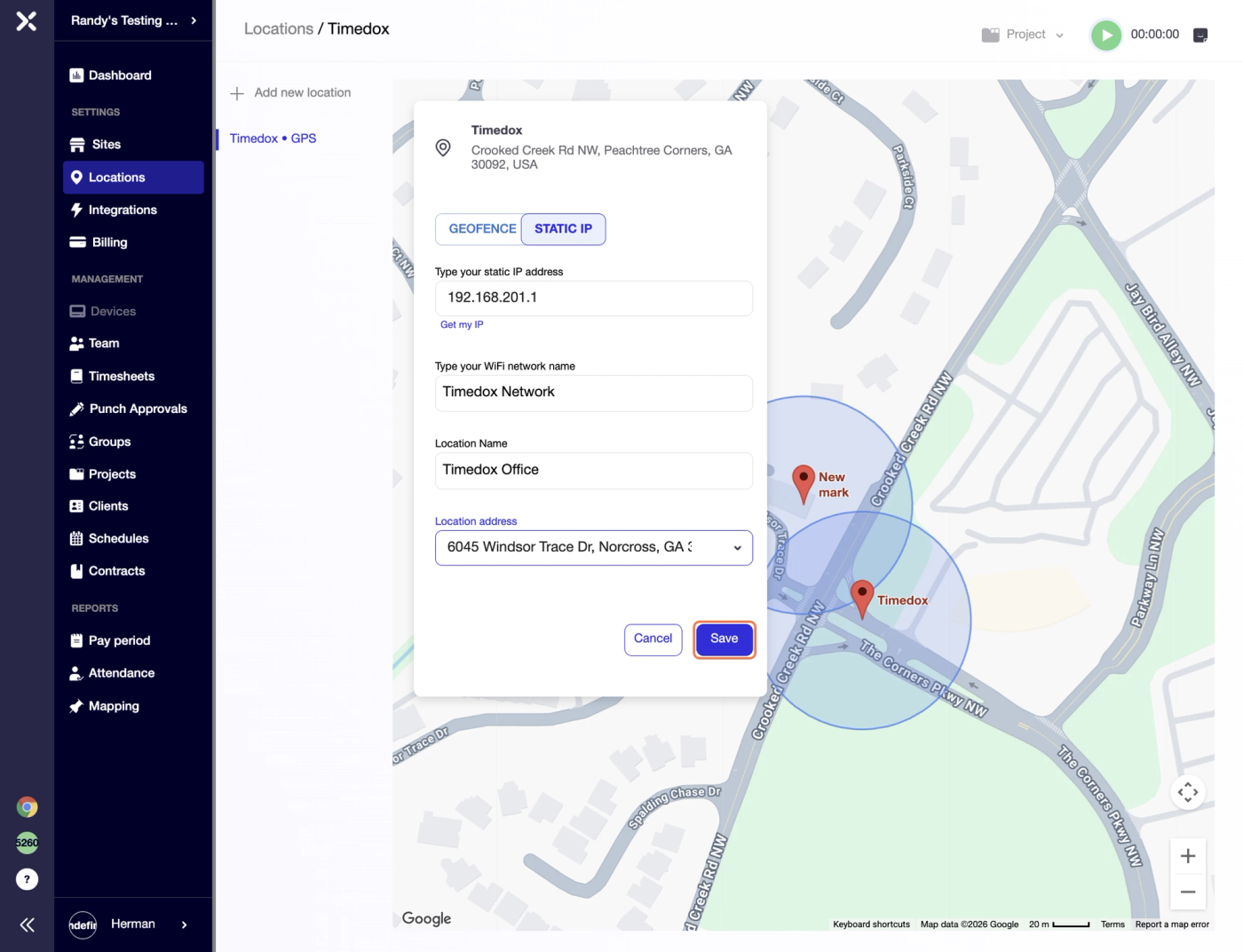1243x952 pixels.
Task: Toggle map fullscreen camera control
Action: point(1188,792)
